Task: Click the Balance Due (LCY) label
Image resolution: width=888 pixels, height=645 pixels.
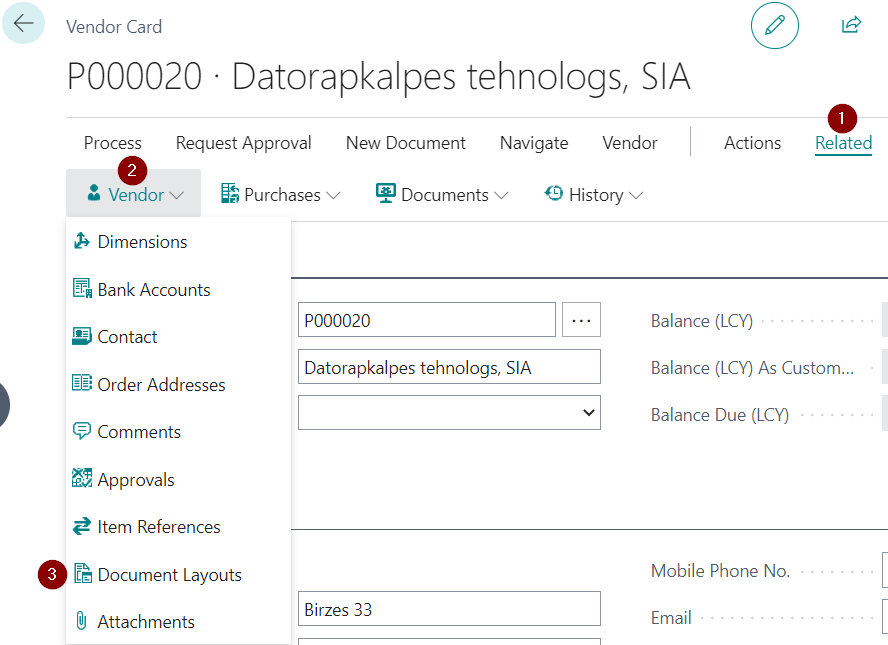Action: (x=720, y=415)
